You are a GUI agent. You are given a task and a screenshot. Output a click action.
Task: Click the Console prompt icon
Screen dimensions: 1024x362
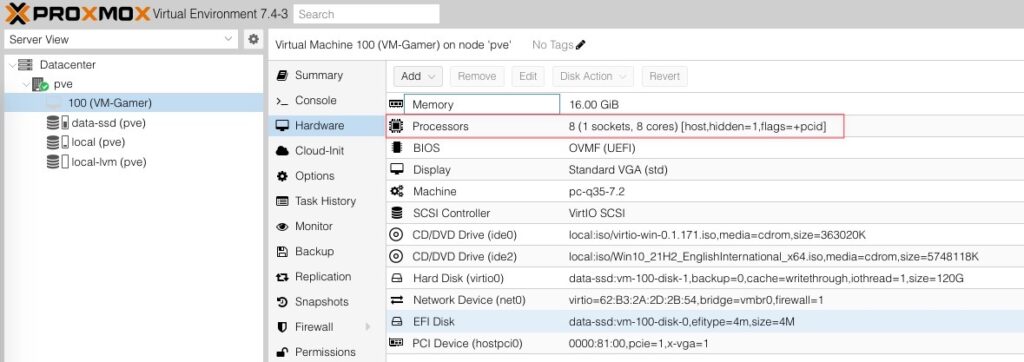[x=282, y=101]
